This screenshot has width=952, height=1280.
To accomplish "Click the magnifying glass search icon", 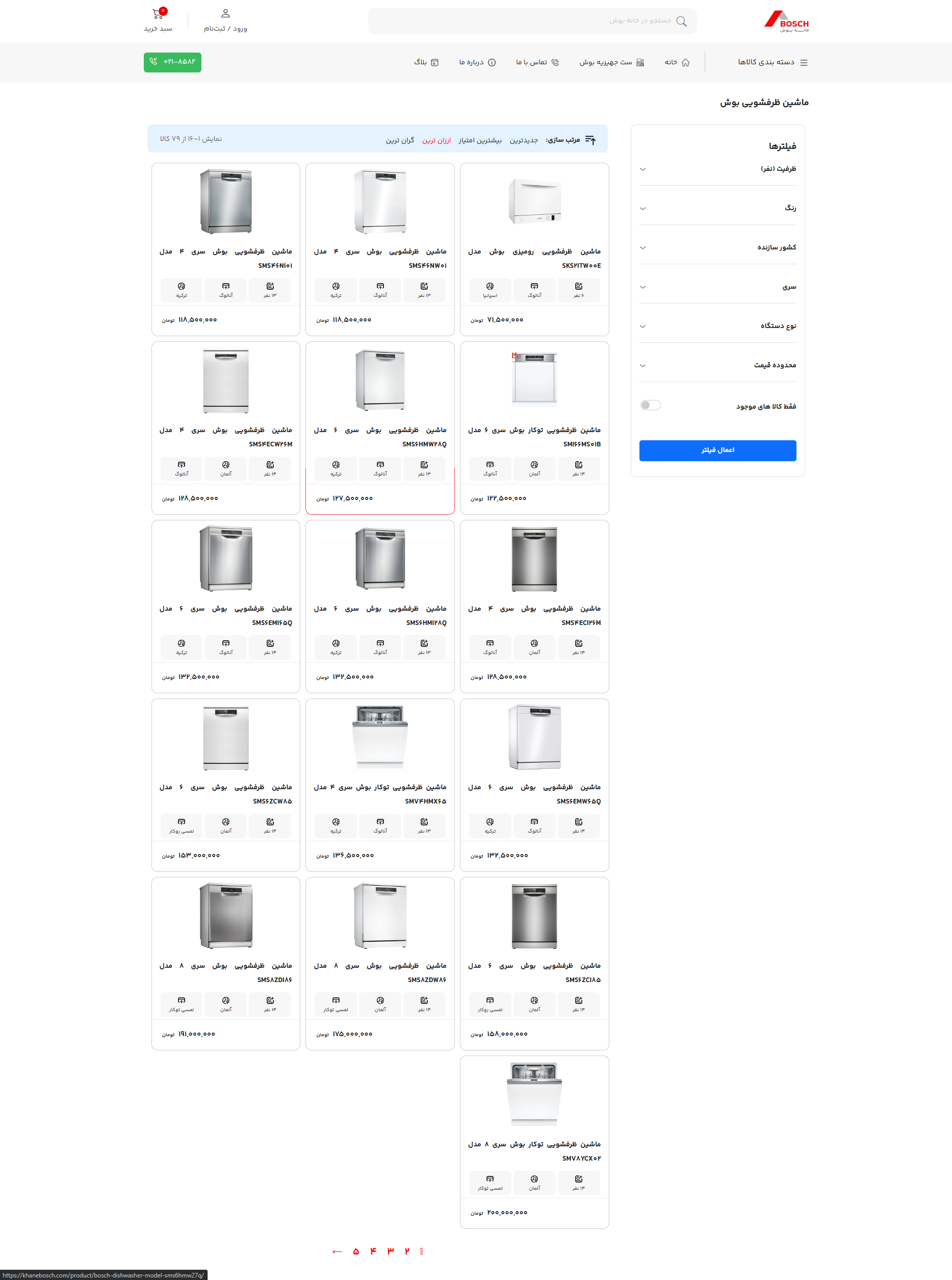I will 681,21.
